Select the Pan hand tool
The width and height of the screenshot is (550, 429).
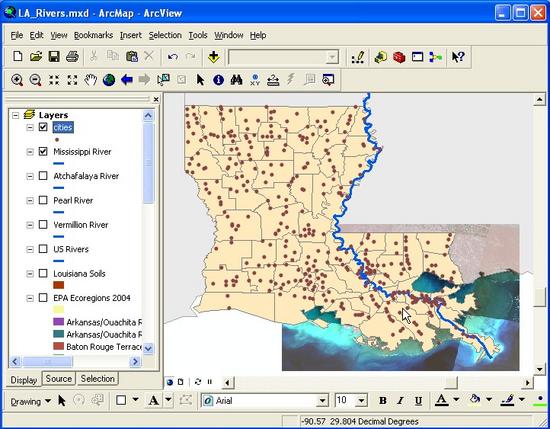coord(90,80)
